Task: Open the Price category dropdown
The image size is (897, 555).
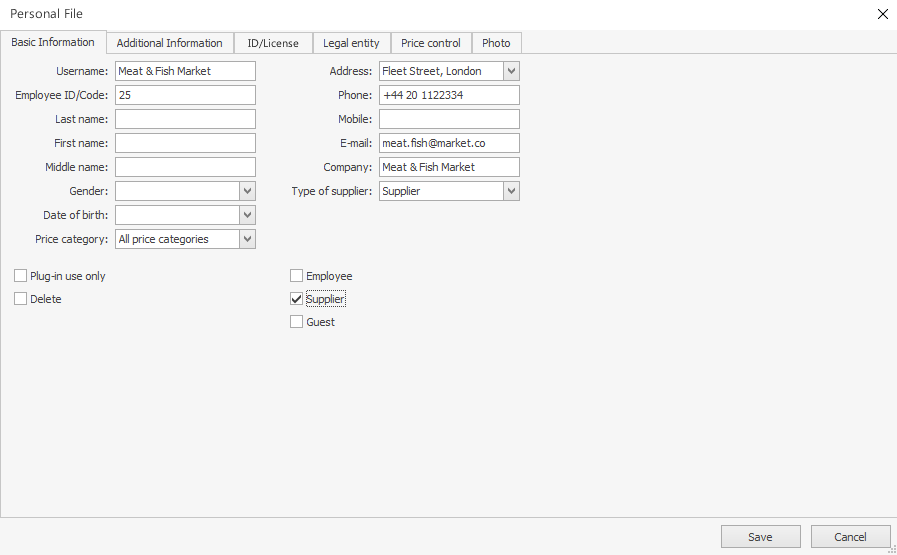Action: [247, 239]
